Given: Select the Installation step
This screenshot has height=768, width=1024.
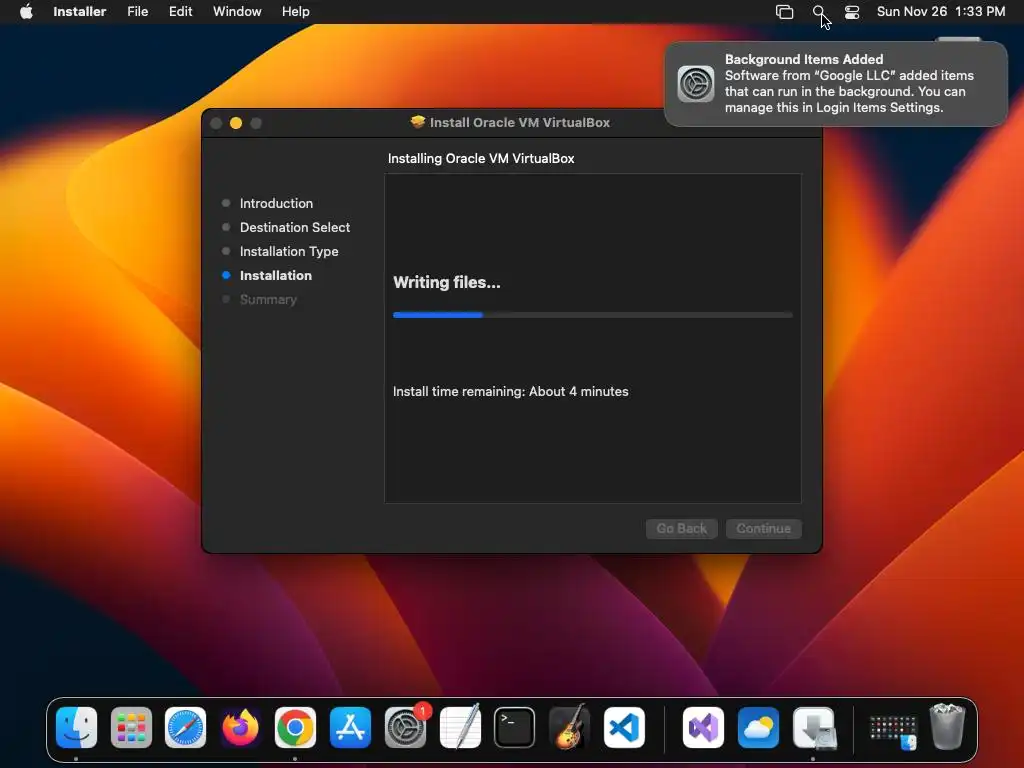Looking at the screenshot, I should click(276, 276).
